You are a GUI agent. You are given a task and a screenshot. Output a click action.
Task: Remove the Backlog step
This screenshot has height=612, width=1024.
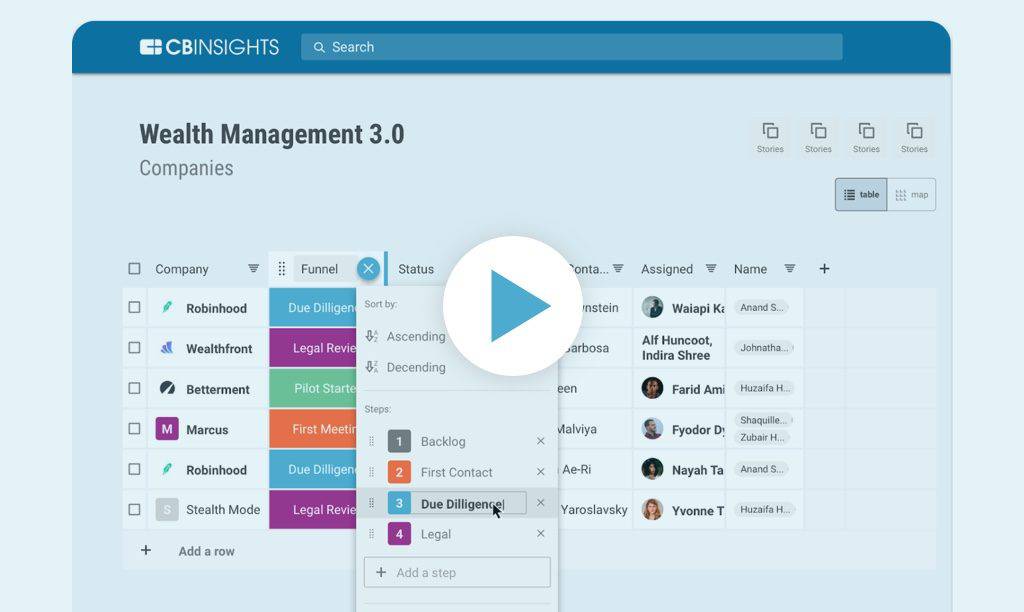[x=540, y=441]
